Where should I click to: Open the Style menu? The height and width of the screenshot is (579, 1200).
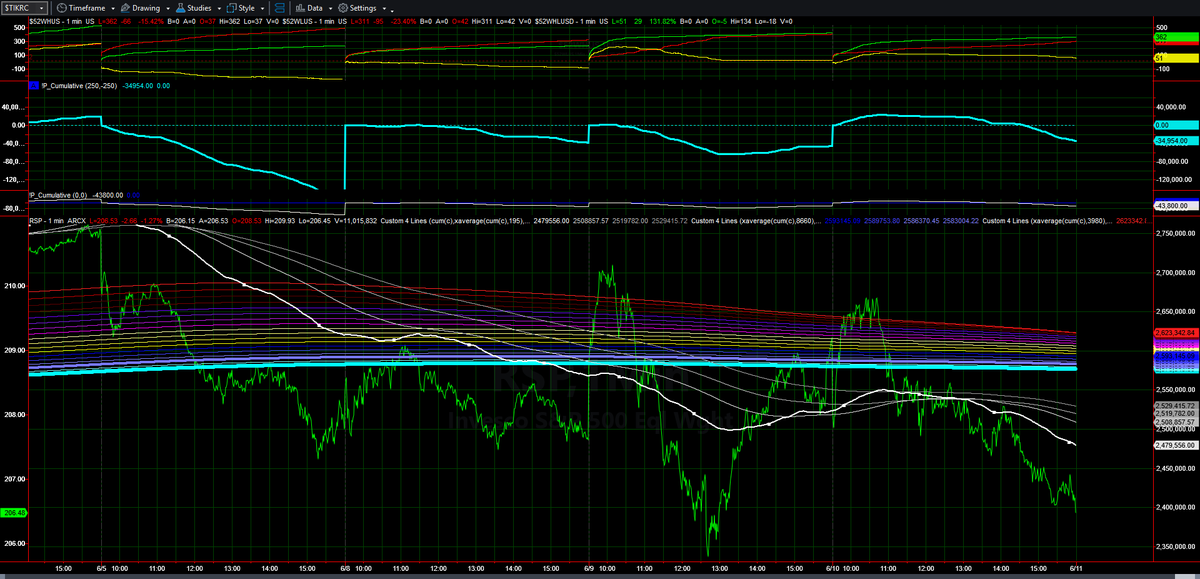click(x=246, y=7)
